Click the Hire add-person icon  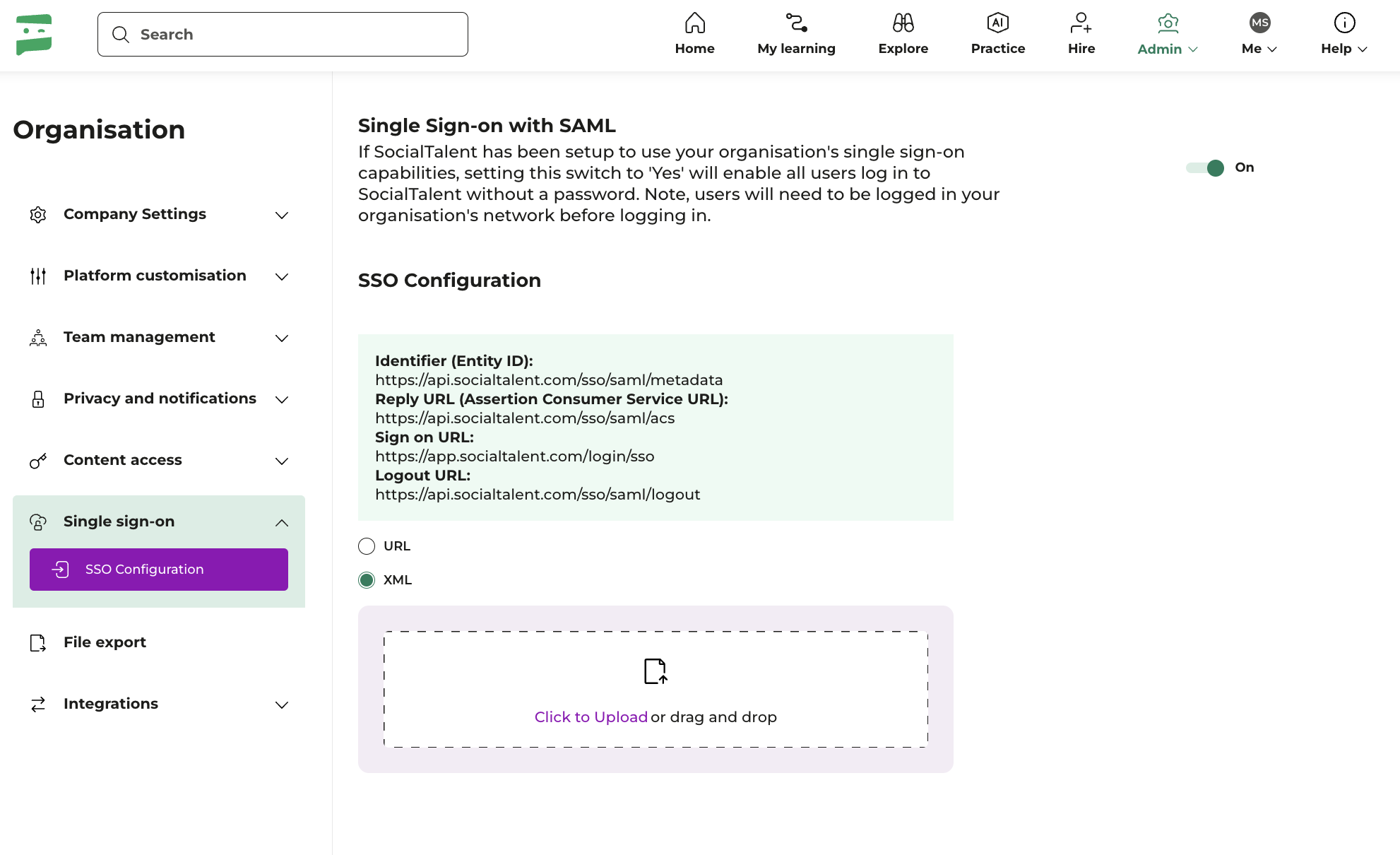tap(1081, 23)
